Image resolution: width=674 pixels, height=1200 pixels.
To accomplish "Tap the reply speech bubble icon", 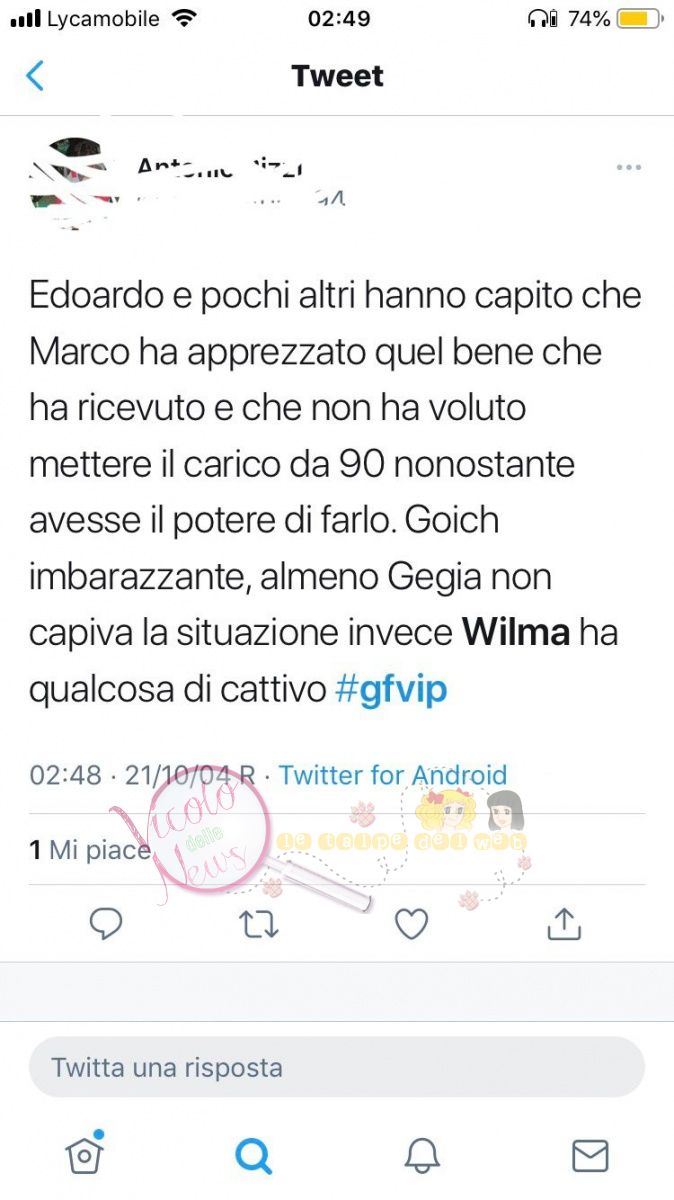I will (x=106, y=924).
